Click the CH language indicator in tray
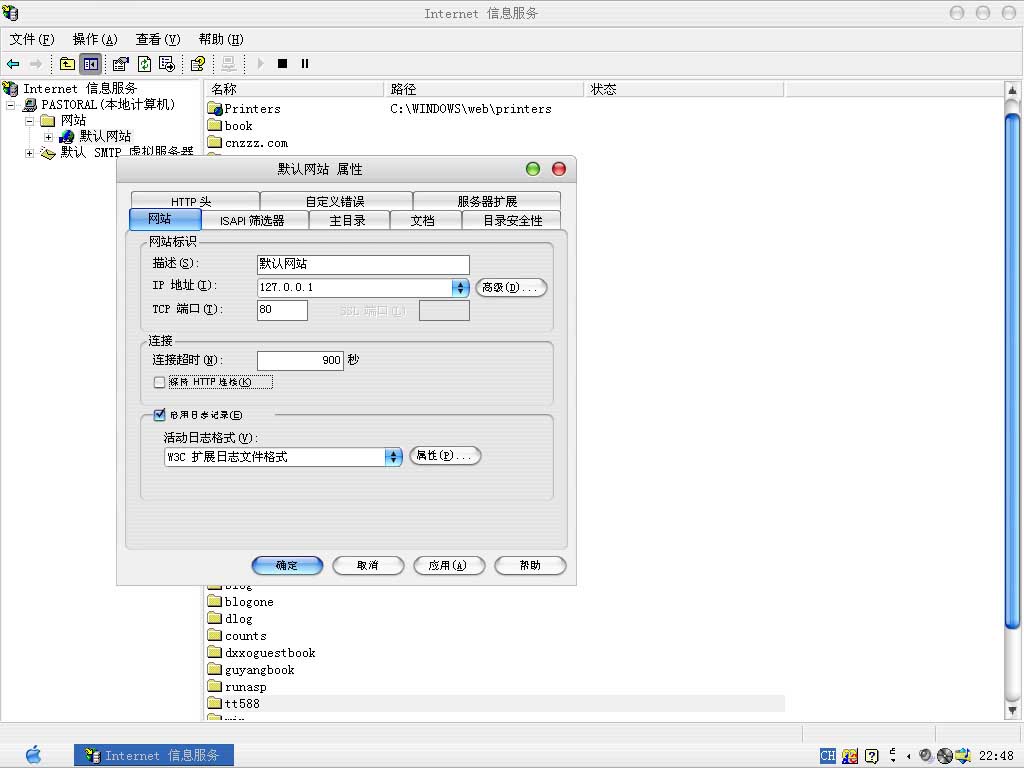The width and height of the screenshot is (1024, 768). tap(827, 756)
